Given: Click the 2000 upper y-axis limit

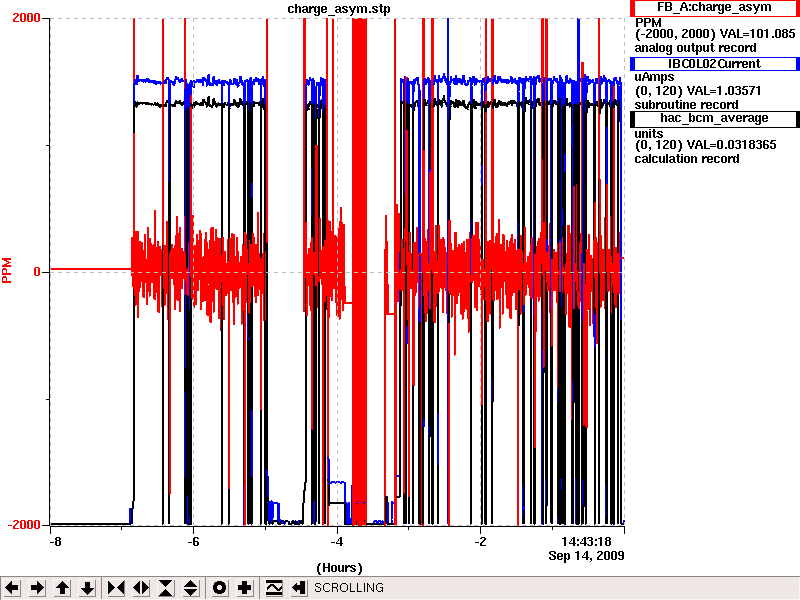Looking at the screenshot, I should [x=26, y=18].
